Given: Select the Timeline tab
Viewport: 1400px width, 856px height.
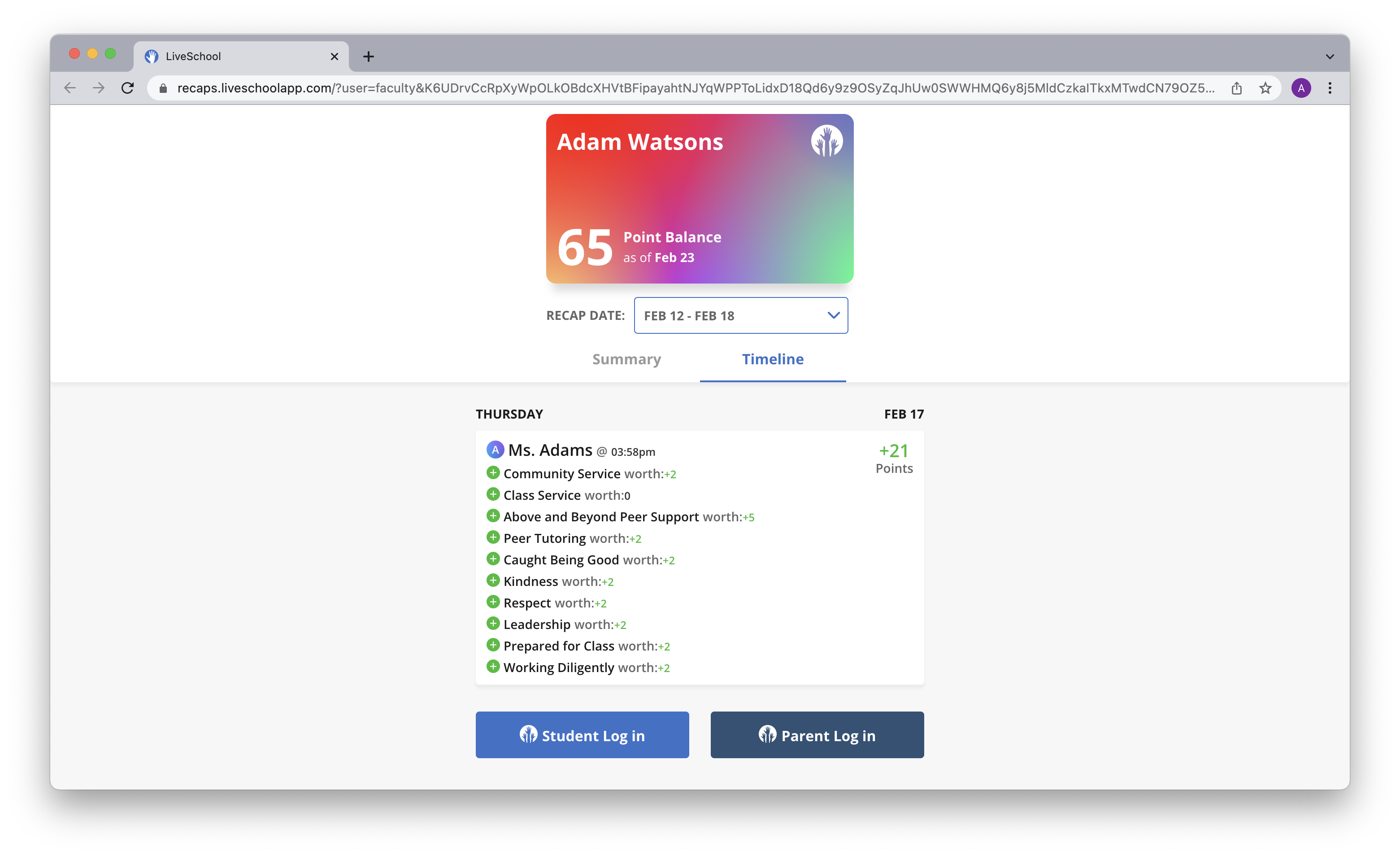Looking at the screenshot, I should tap(772, 359).
